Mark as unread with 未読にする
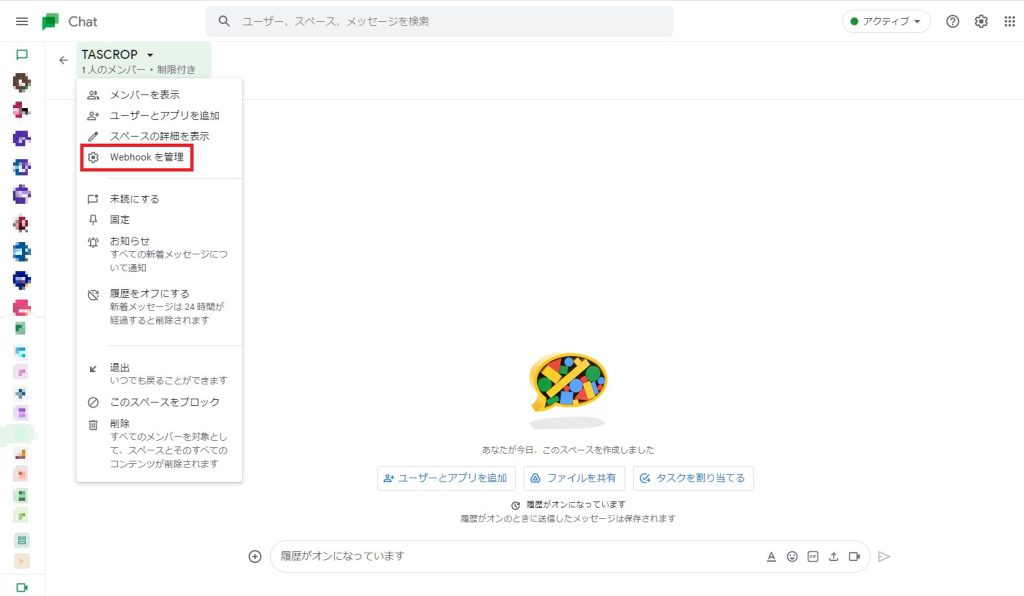Image resolution: width=1024 pixels, height=596 pixels. tap(159, 199)
